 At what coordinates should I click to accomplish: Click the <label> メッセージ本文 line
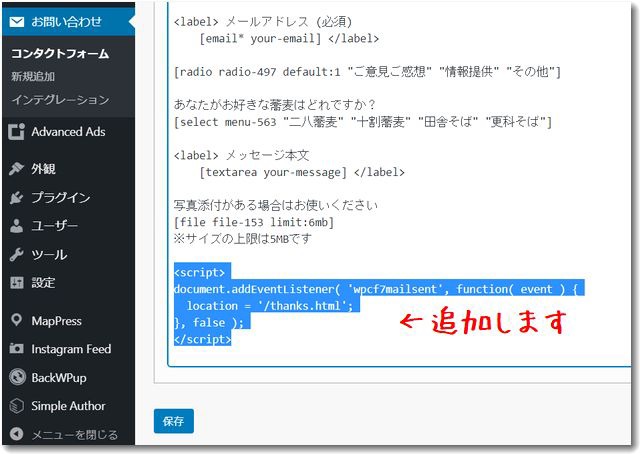tap(241, 155)
